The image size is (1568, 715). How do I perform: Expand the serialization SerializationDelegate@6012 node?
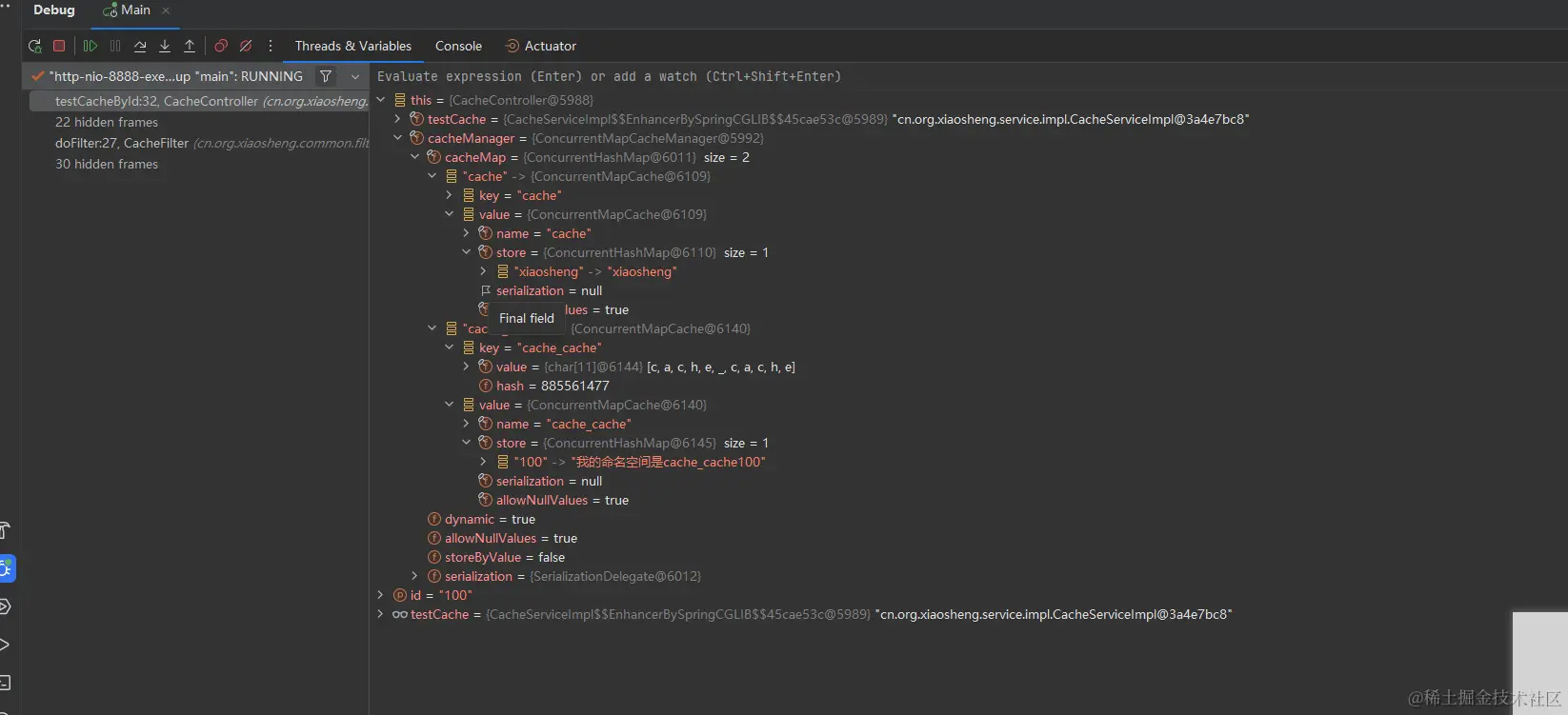tap(415, 576)
